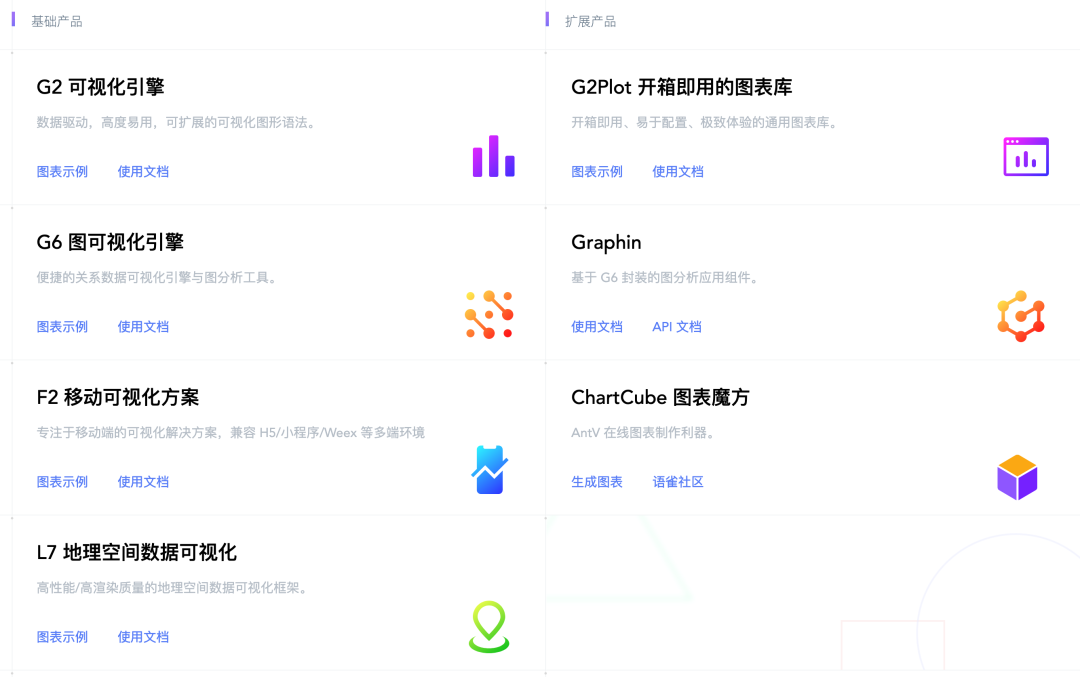Screen dimensions: 1080x677
Task: Open the API 文档 link under Graphin
Action: pyautogui.click(x=677, y=326)
